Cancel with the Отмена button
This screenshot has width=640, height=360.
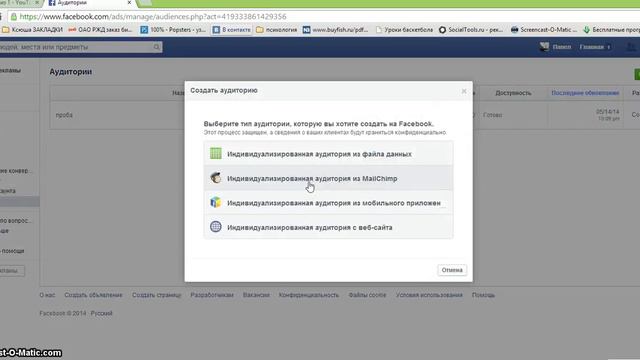452,270
